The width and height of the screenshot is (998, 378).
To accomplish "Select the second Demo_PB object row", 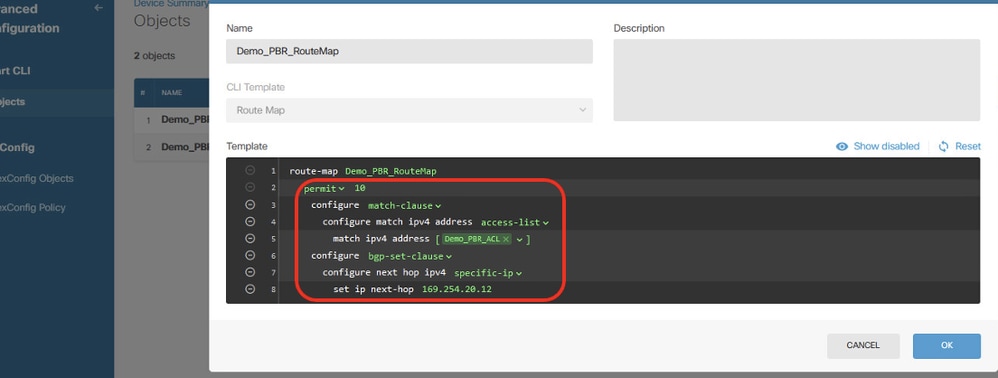I will [172, 147].
